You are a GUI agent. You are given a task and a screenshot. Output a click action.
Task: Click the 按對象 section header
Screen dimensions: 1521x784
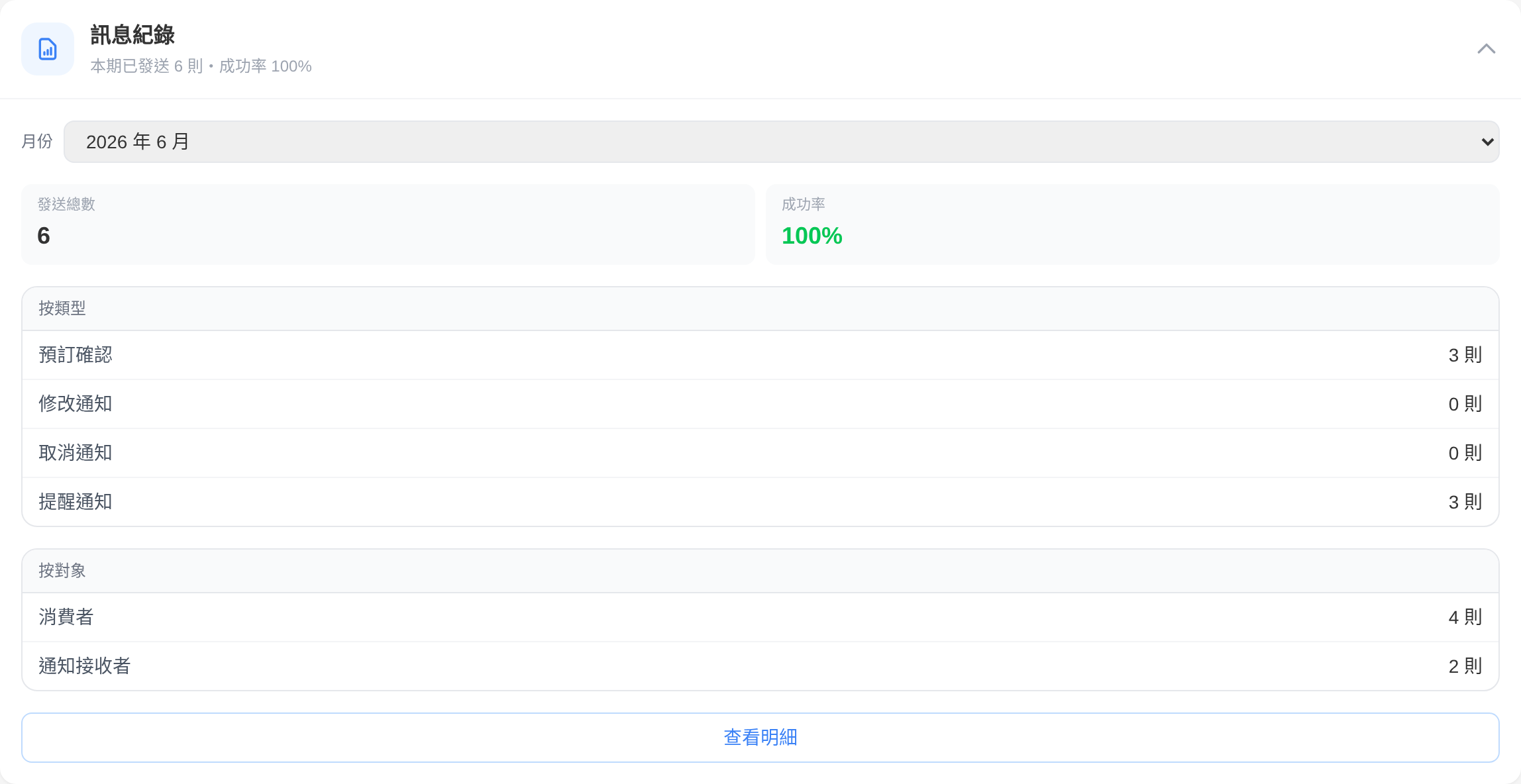[x=760, y=571]
